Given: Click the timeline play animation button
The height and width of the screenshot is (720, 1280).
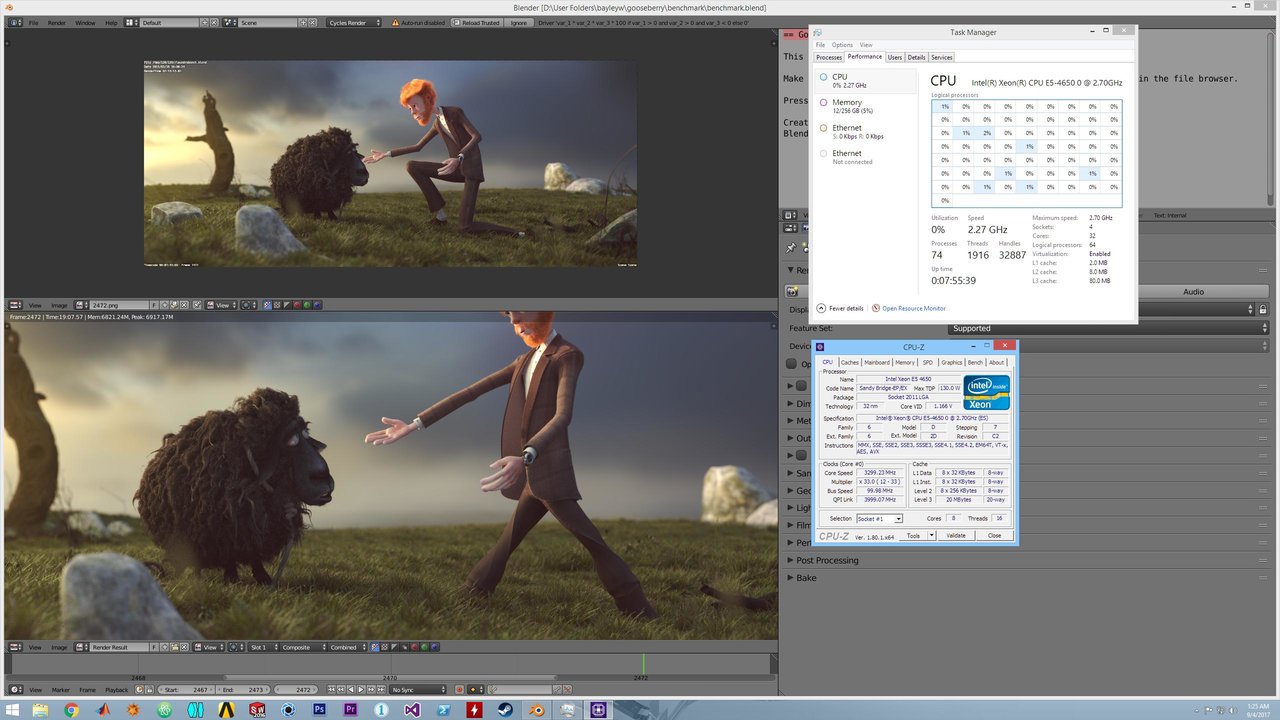Looking at the screenshot, I should pos(359,690).
